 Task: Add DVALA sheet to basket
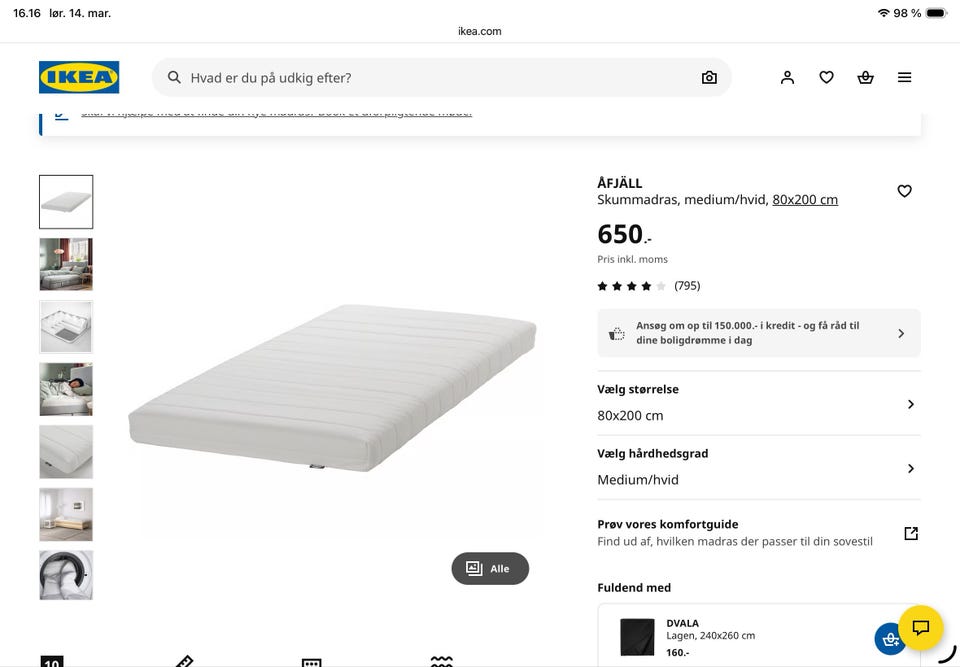pyautogui.click(x=889, y=639)
